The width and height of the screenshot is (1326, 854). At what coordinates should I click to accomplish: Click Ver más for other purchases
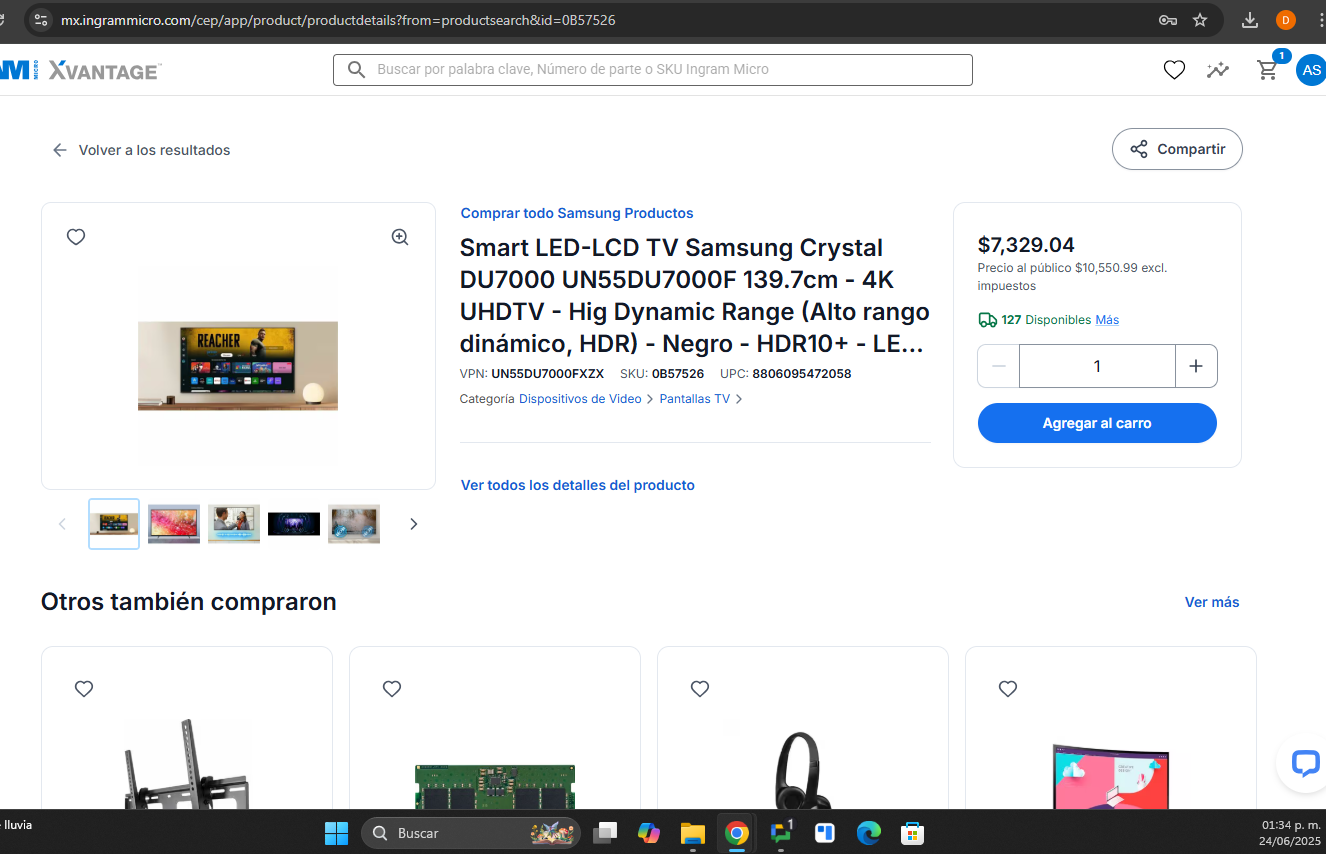[x=1212, y=602]
